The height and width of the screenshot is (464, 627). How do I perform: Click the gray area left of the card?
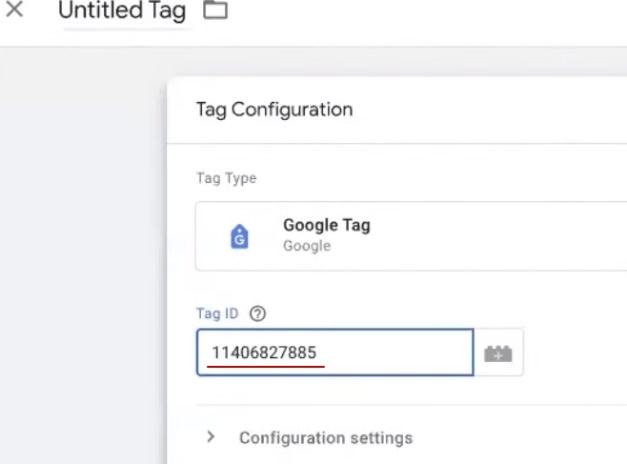(80, 270)
